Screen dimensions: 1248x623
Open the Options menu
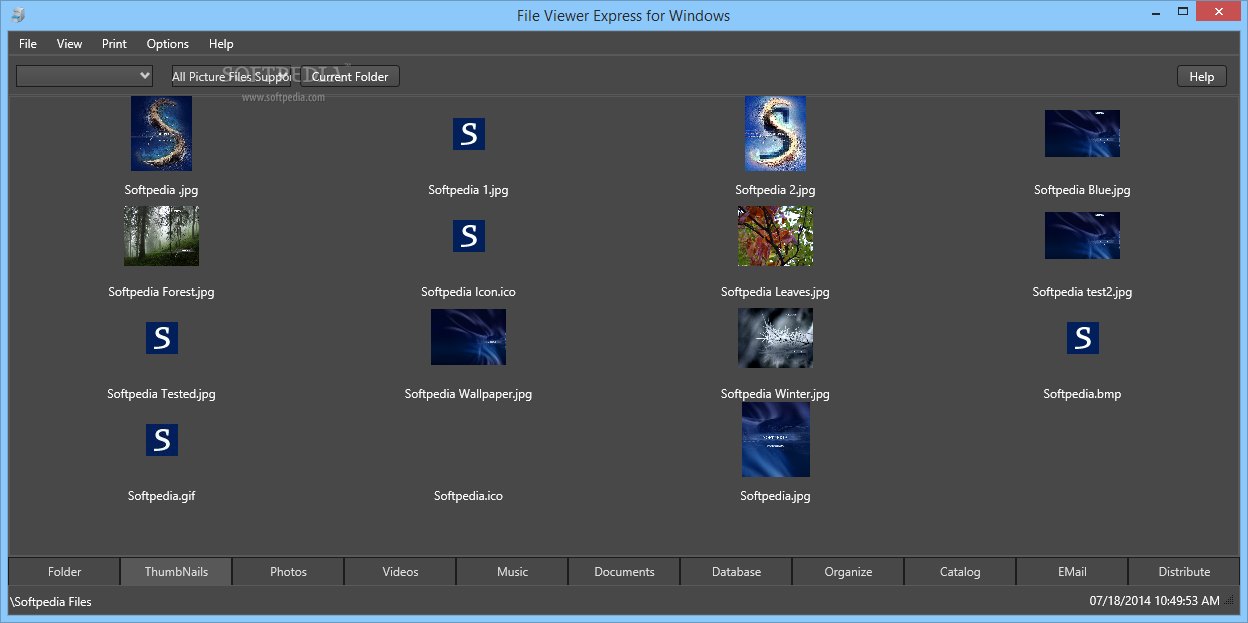(168, 44)
